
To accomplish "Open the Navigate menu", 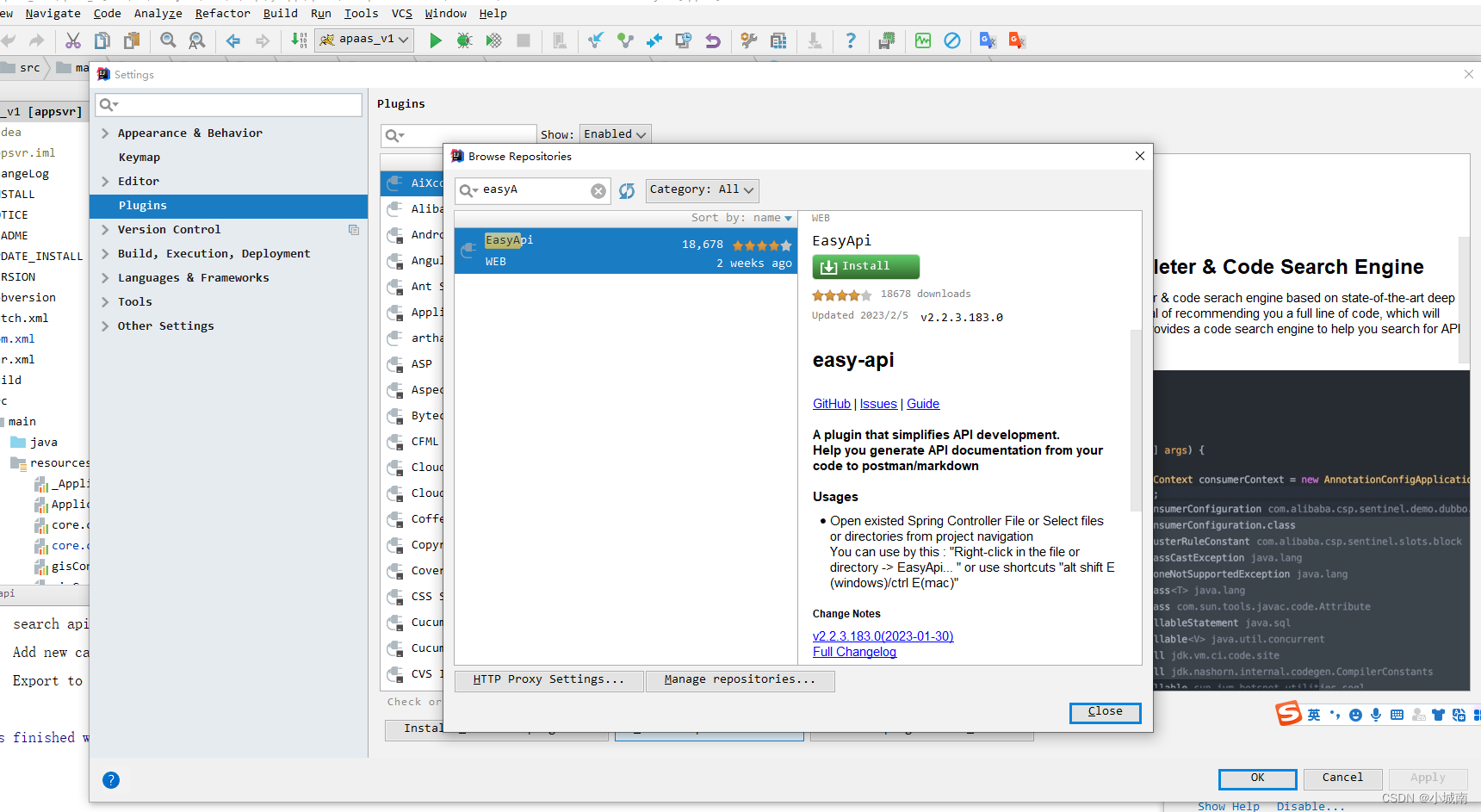I will 53,13.
